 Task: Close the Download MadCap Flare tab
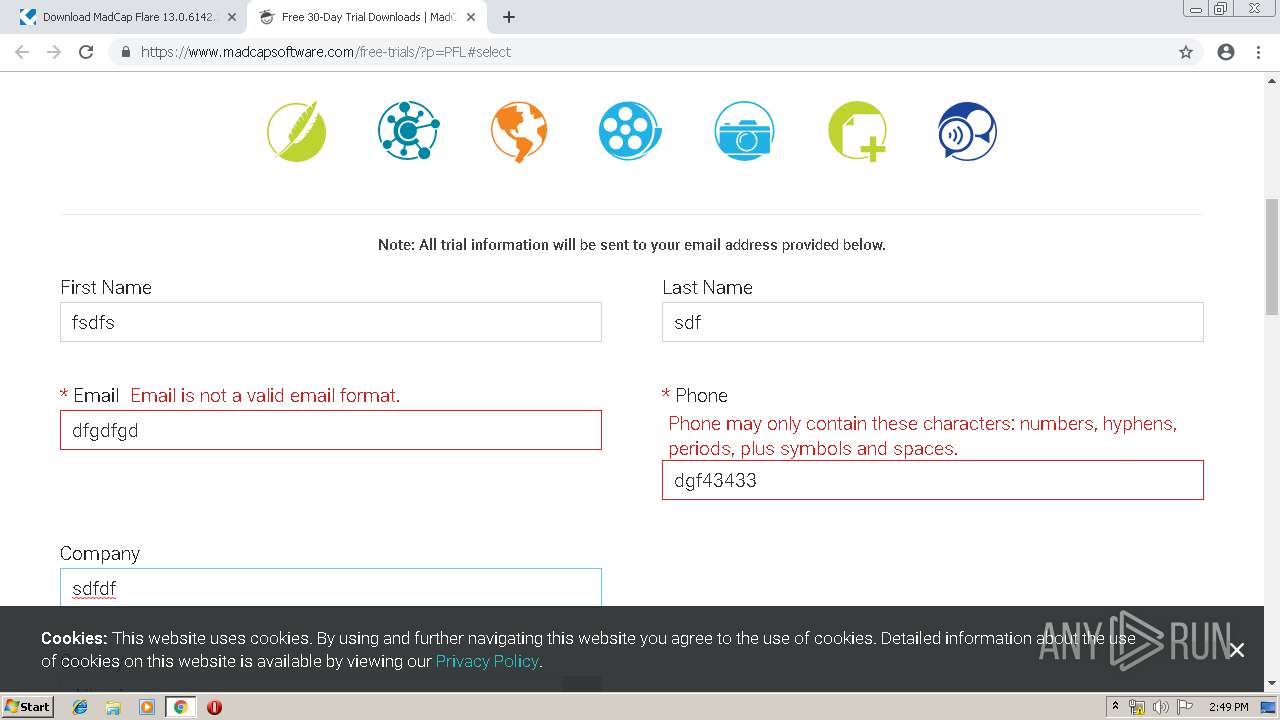coord(232,17)
